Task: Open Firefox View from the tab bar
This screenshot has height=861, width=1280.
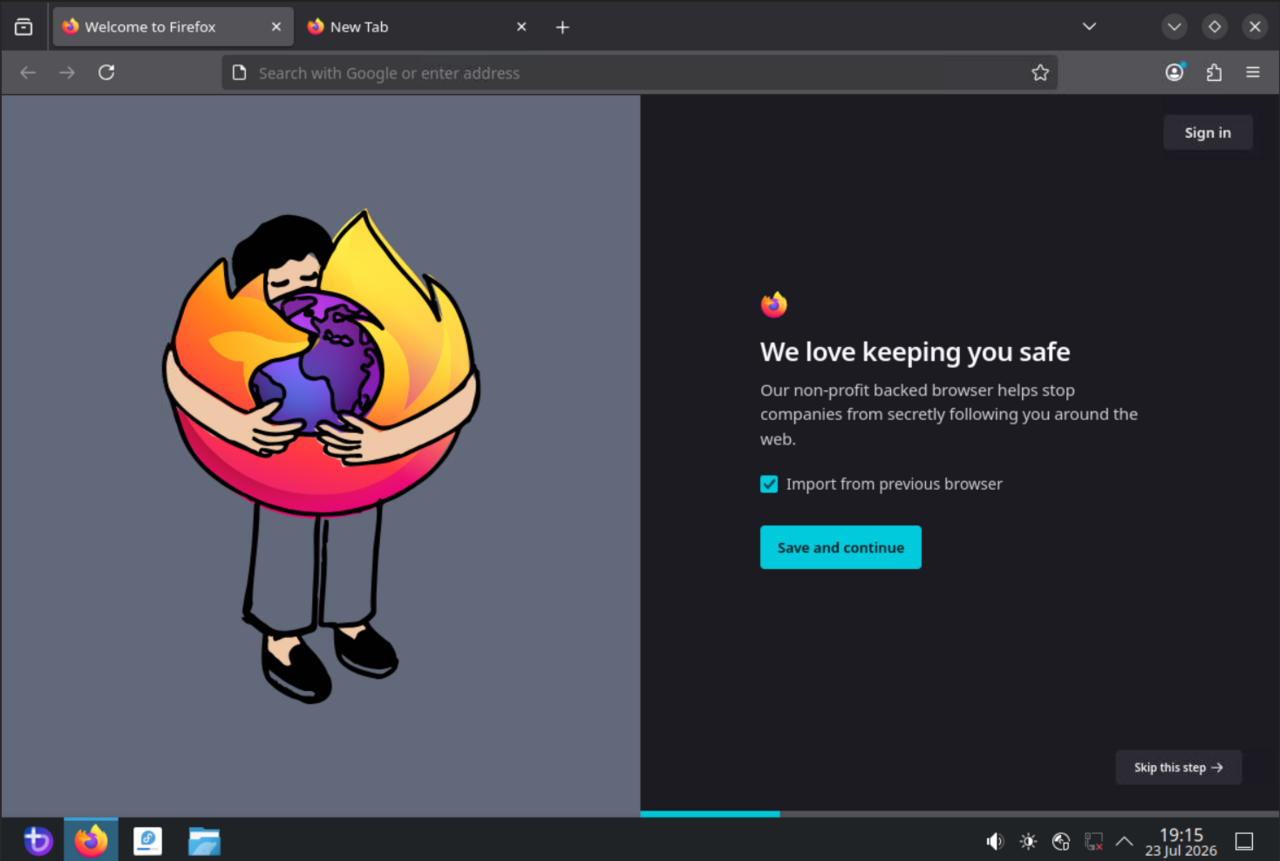Action: 23,27
